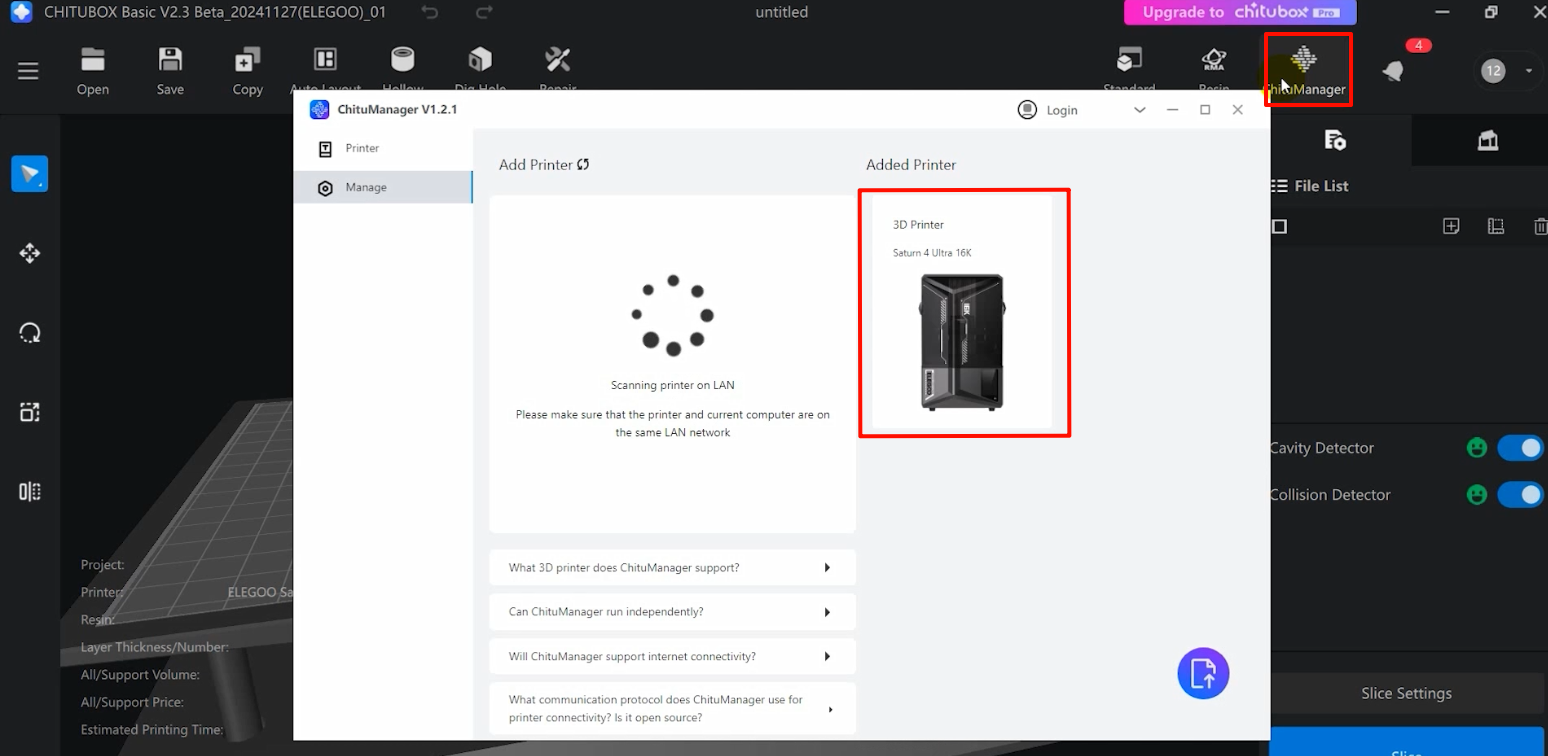Refresh the Add Printer scan

click(x=583, y=164)
